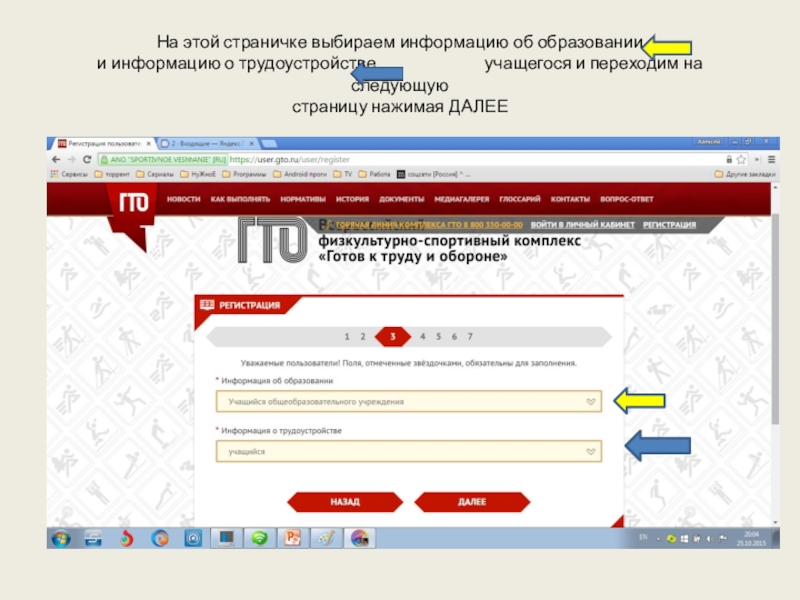The image size is (800, 600).
Task: Open the НуЖноЕ bookmarks folder
Action: [197, 174]
